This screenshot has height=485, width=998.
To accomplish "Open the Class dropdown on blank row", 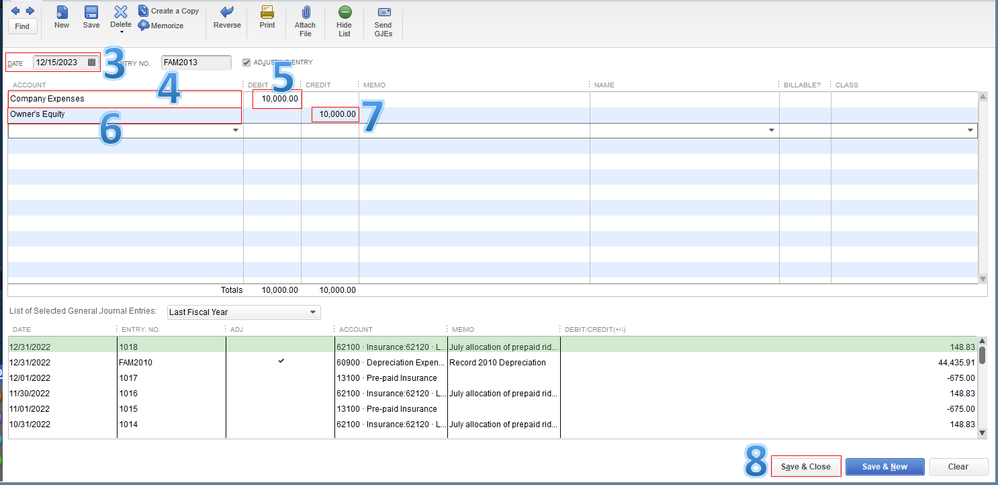I will (x=971, y=130).
